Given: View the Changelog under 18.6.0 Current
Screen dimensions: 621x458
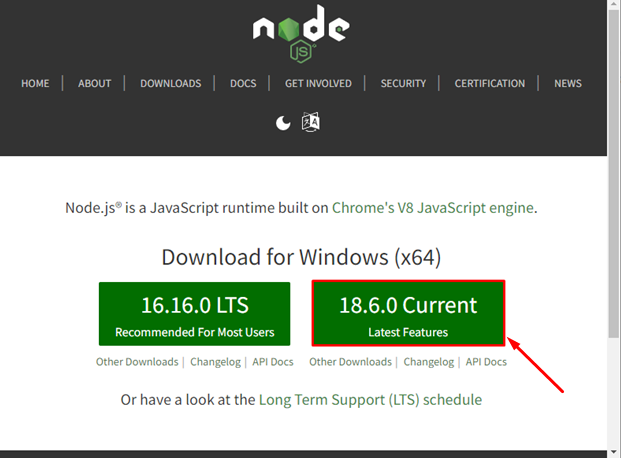Looking at the screenshot, I should click(429, 362).
